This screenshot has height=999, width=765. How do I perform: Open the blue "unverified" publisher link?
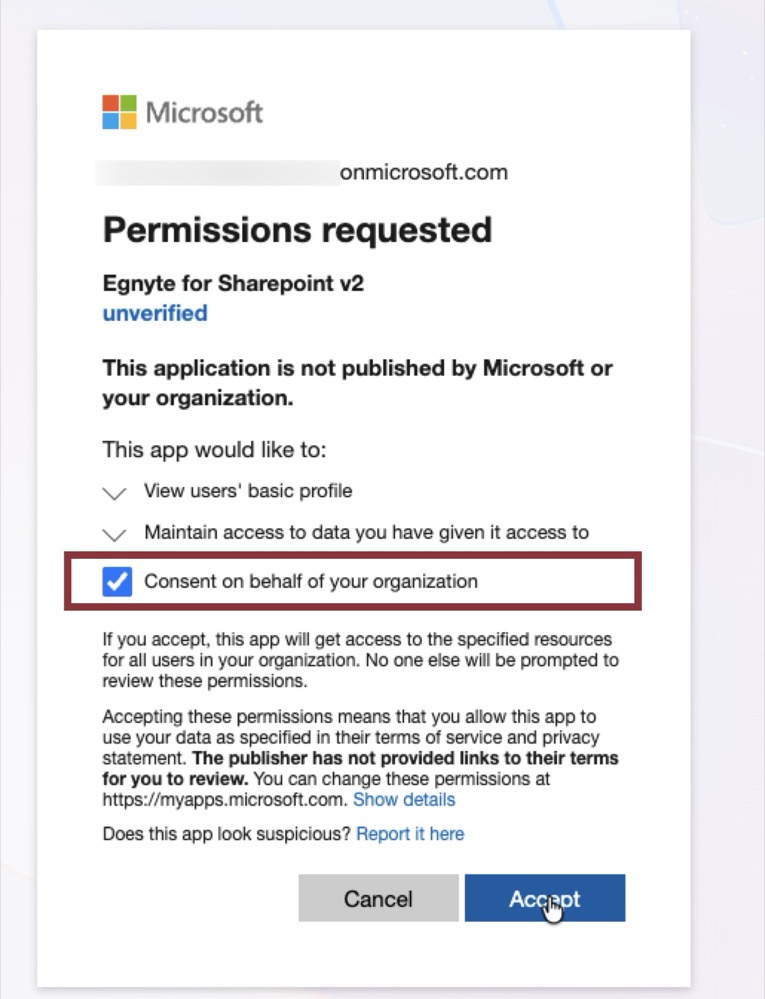155,313
